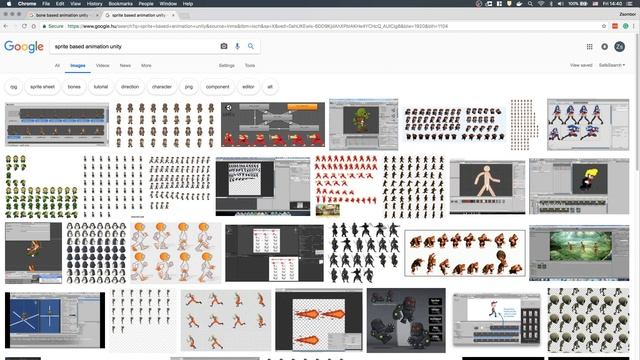Open the Donkey Kong ape sprites thumbnail

465,253
